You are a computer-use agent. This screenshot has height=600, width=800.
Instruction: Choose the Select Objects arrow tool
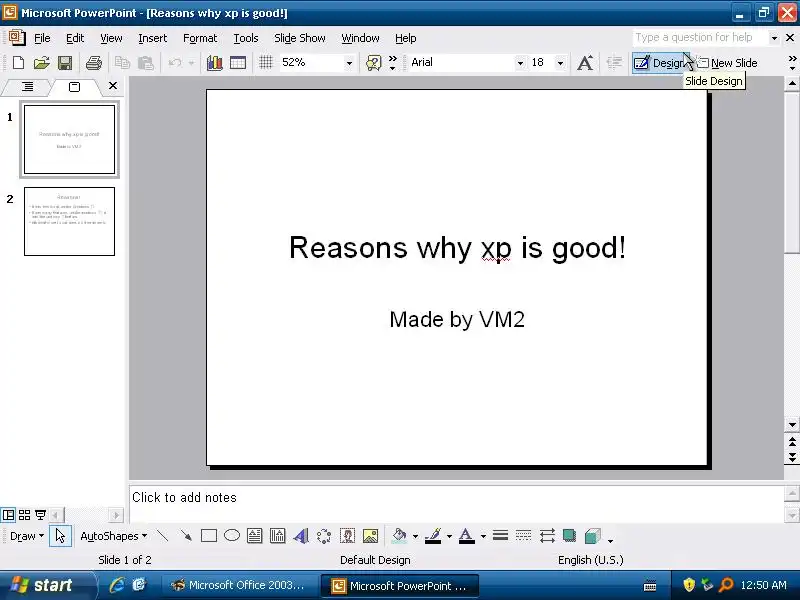click(60, 536)
